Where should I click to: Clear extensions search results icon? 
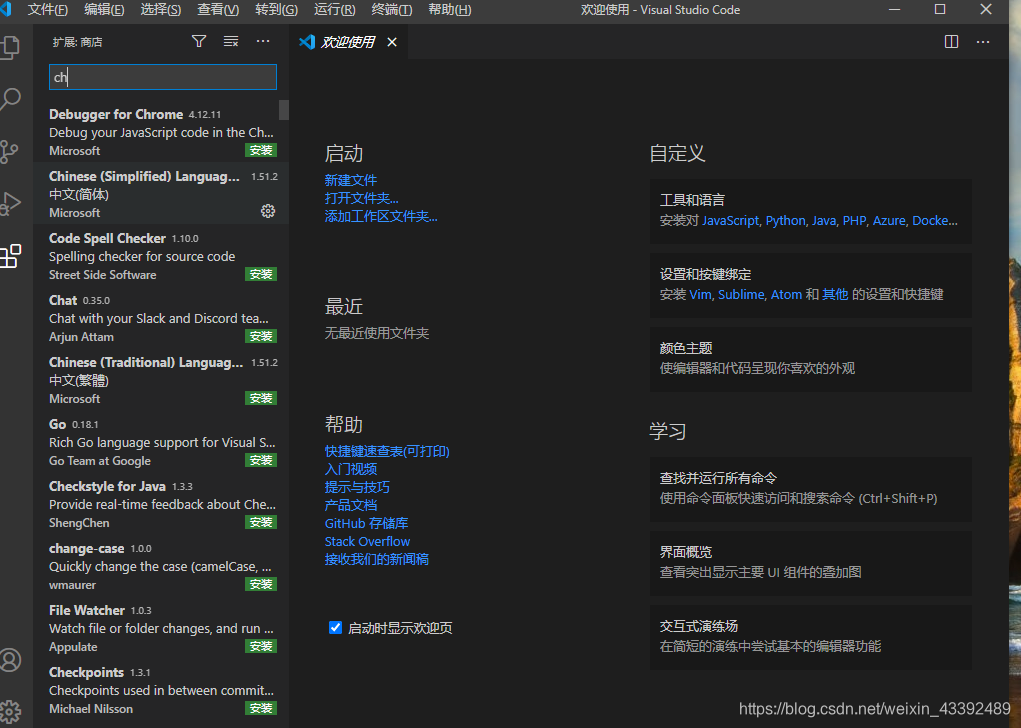231,42
